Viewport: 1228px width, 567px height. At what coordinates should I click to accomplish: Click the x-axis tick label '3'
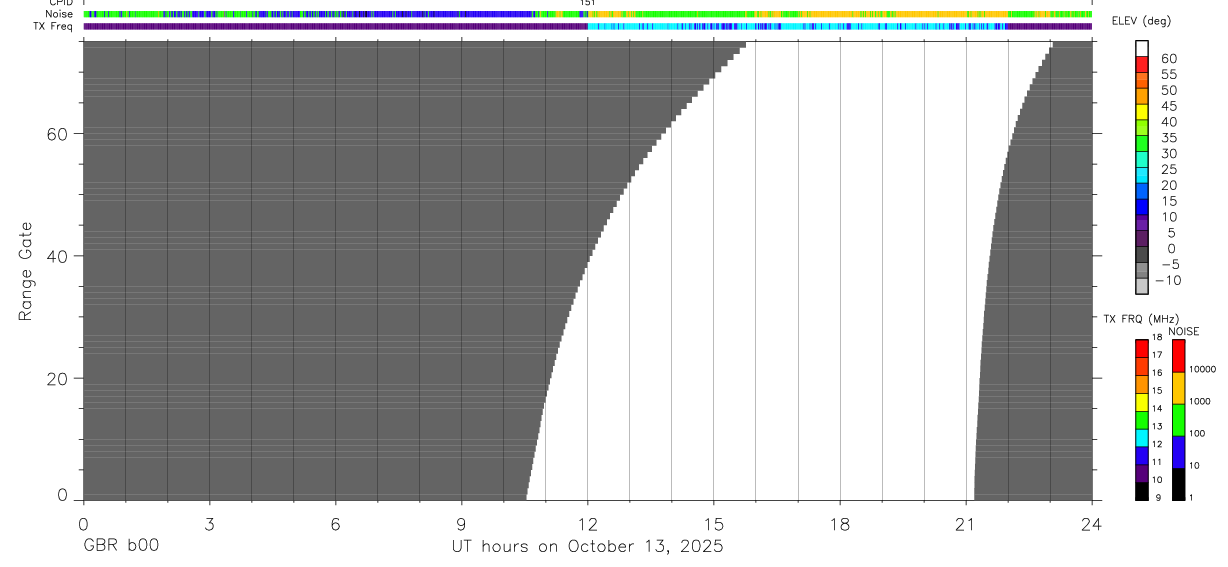click(x=209, y=523)
